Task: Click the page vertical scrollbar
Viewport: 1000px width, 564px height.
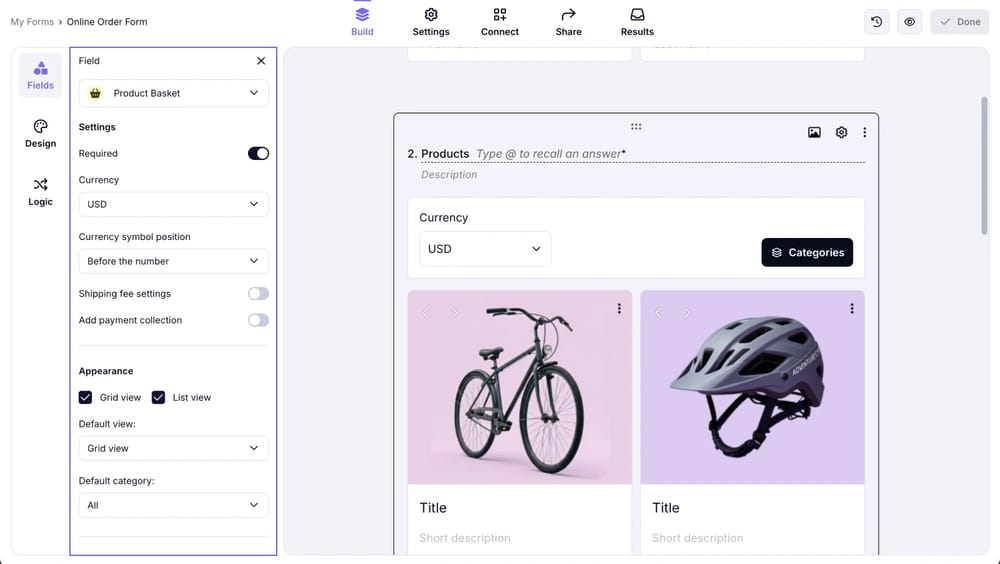Action: [x=984, y=166]
